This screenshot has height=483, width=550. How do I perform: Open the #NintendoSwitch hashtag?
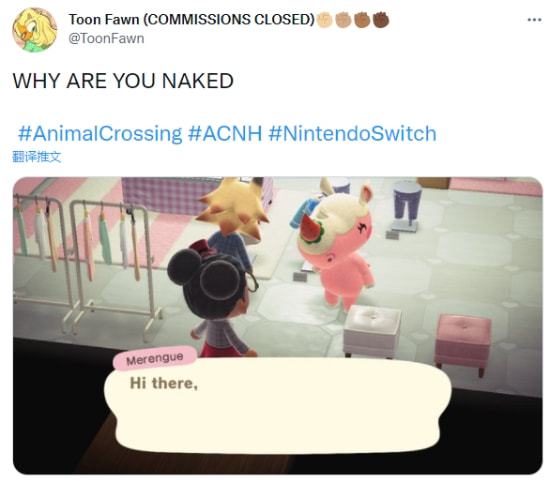tap(352, 133)
